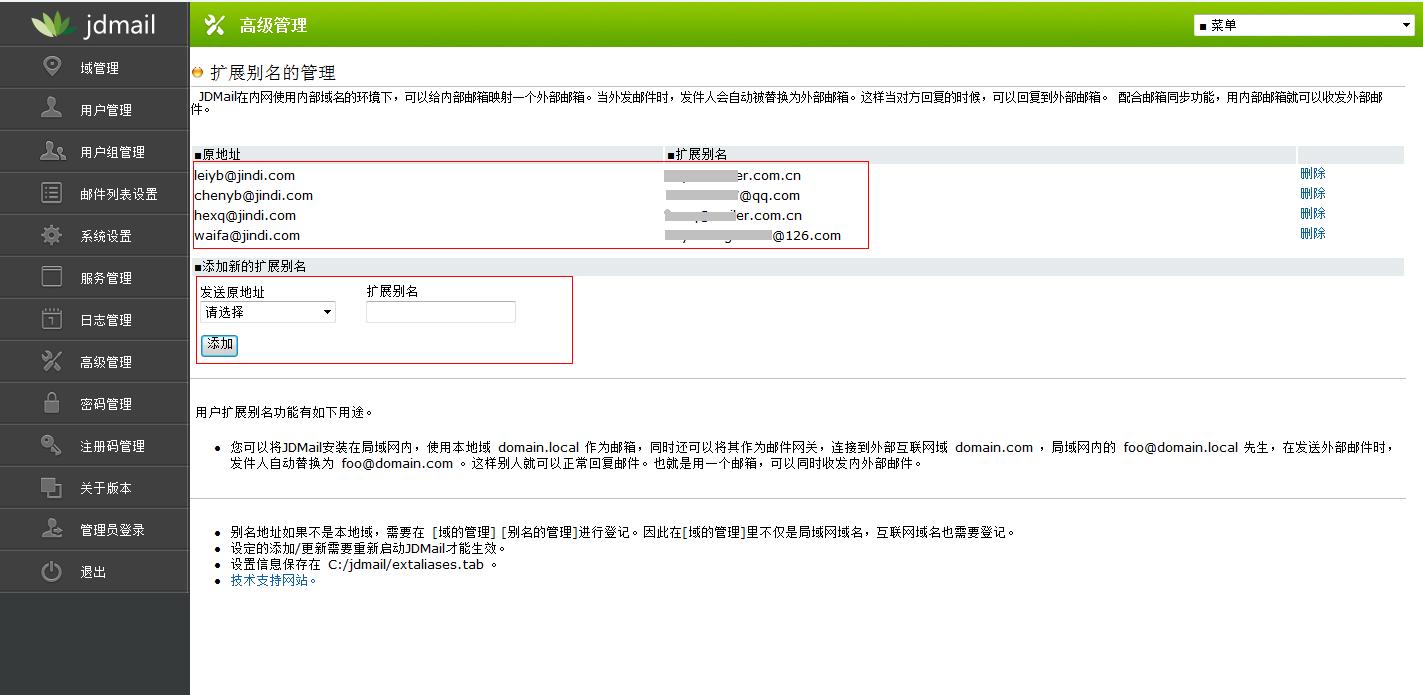Select 高级管理 in the sidebar menu
This screenshot has height=695, width=1423.
pos(106,362)
